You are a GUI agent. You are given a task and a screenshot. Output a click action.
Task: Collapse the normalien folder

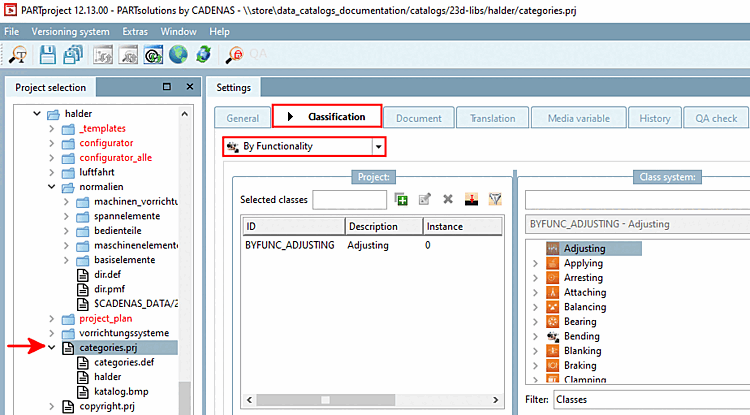point(52,187)
